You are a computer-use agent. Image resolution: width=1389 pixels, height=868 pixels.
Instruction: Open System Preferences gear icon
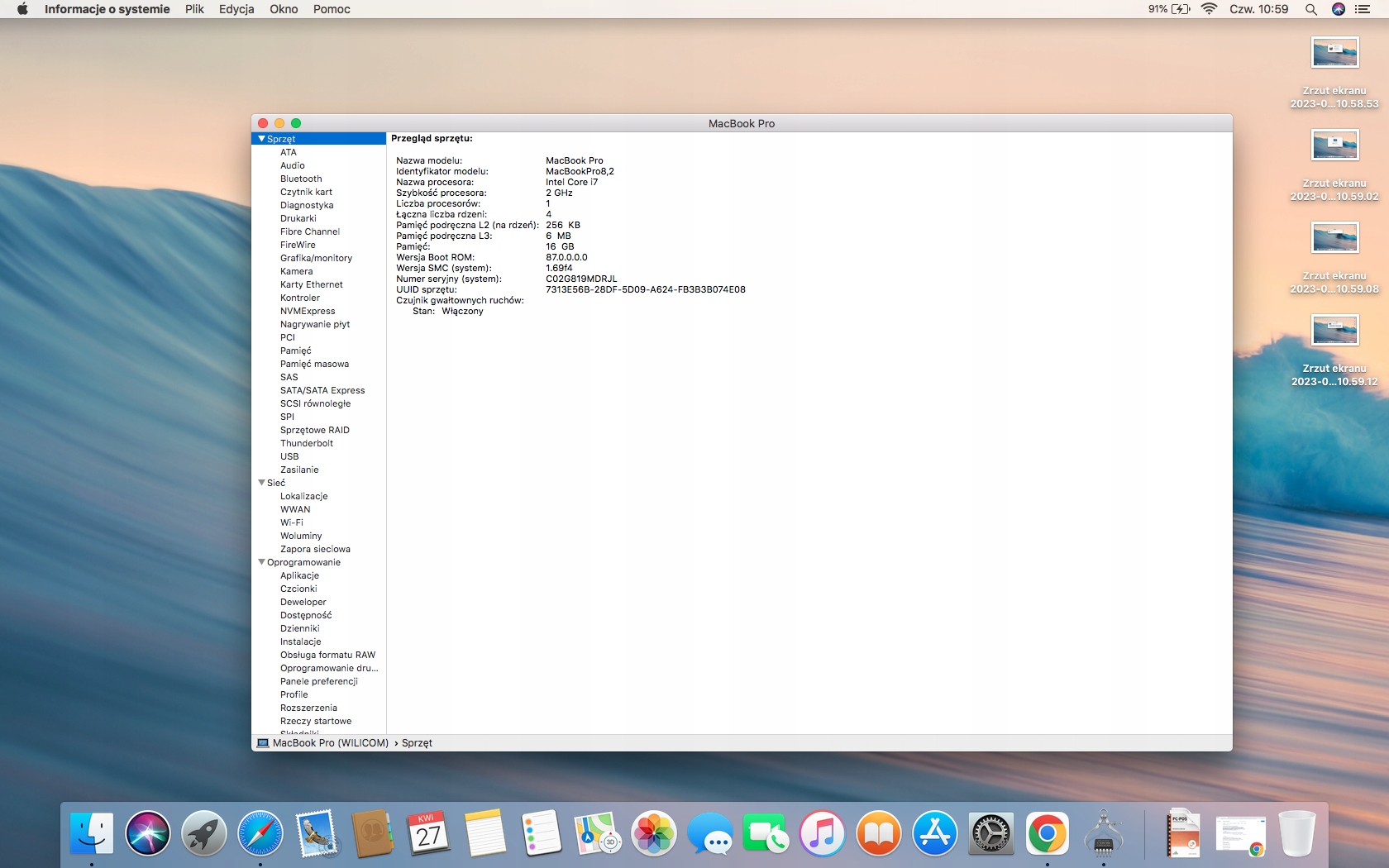tap(990, 833)
